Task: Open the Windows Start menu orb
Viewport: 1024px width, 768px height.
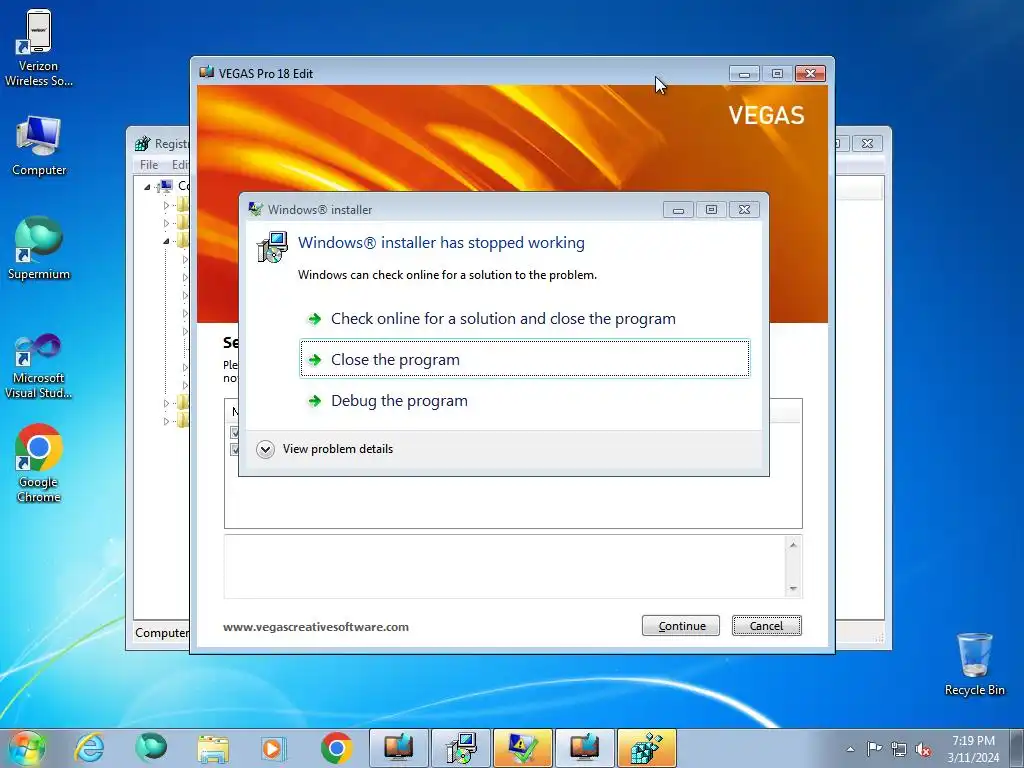Action: (x=26, y=748)
